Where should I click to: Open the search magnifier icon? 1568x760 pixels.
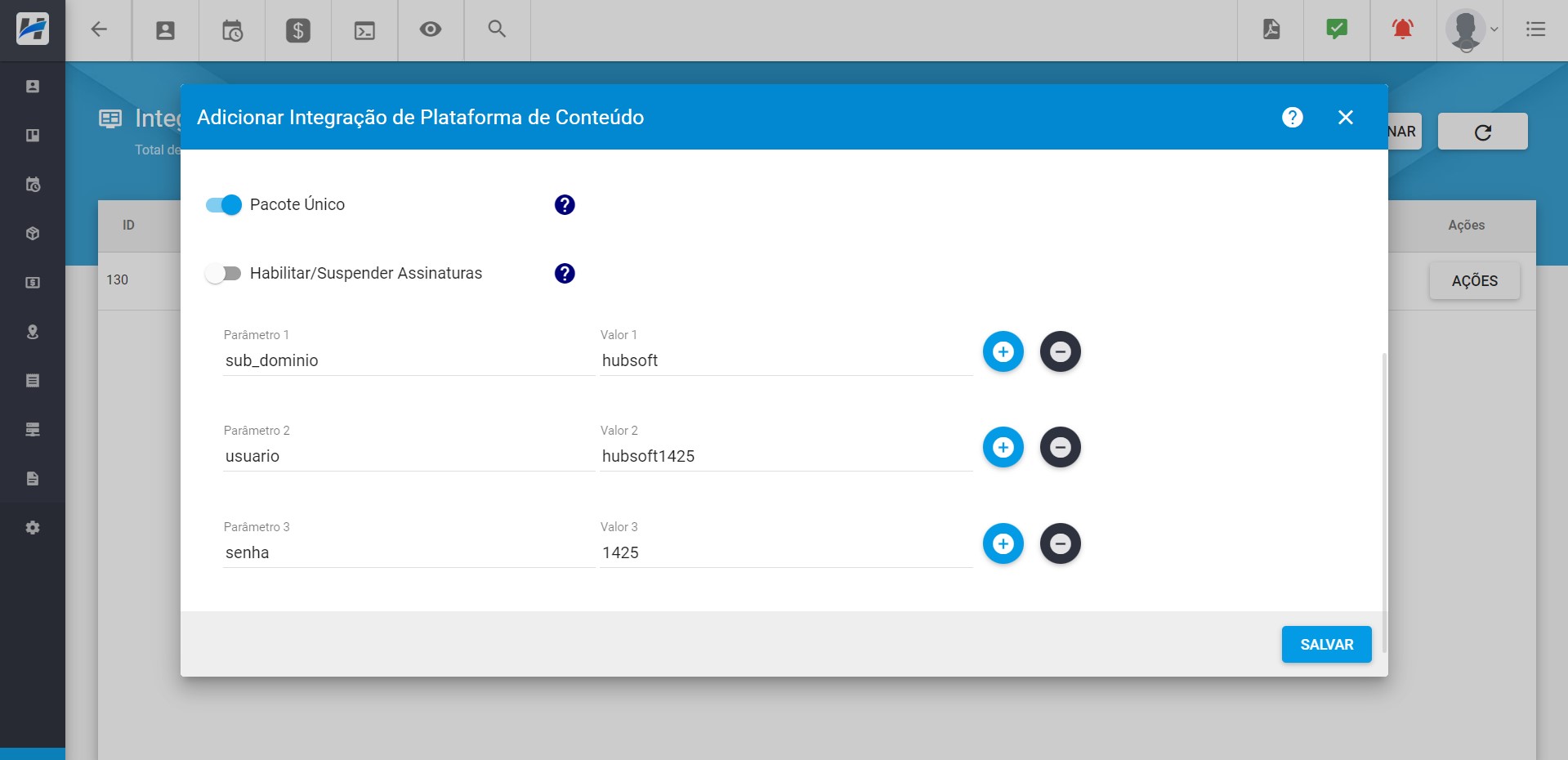pyautogui.click(x=497, y=30)
